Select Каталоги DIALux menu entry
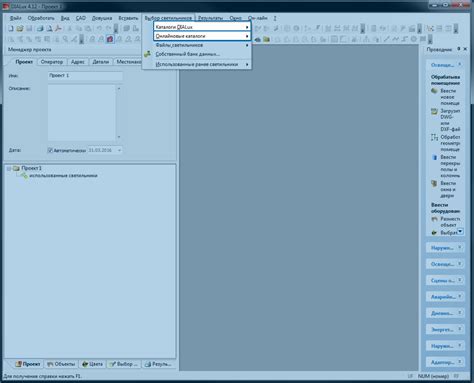 coord(202,27)
